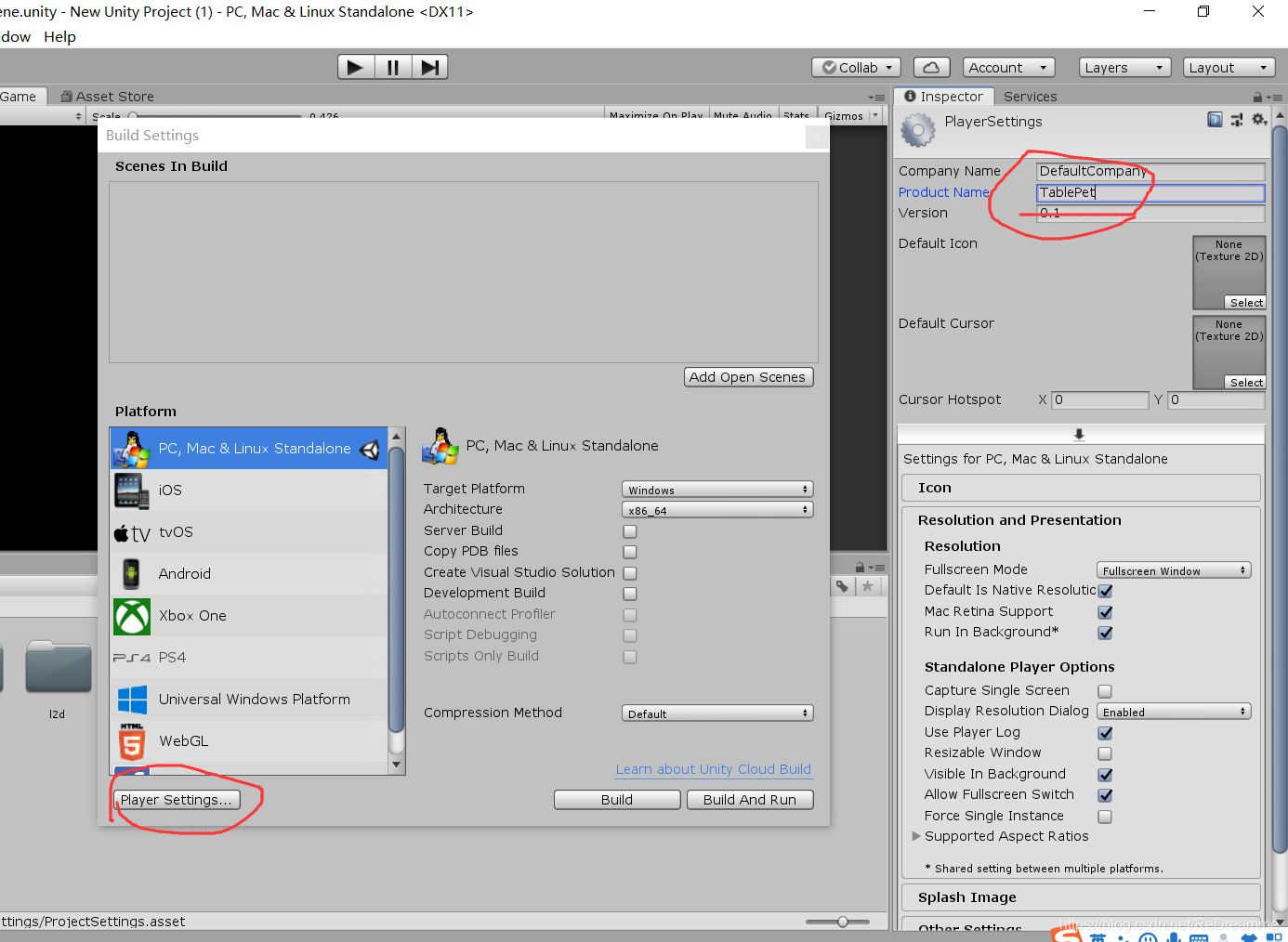Select the Android platform

click(x=249, y=574)
